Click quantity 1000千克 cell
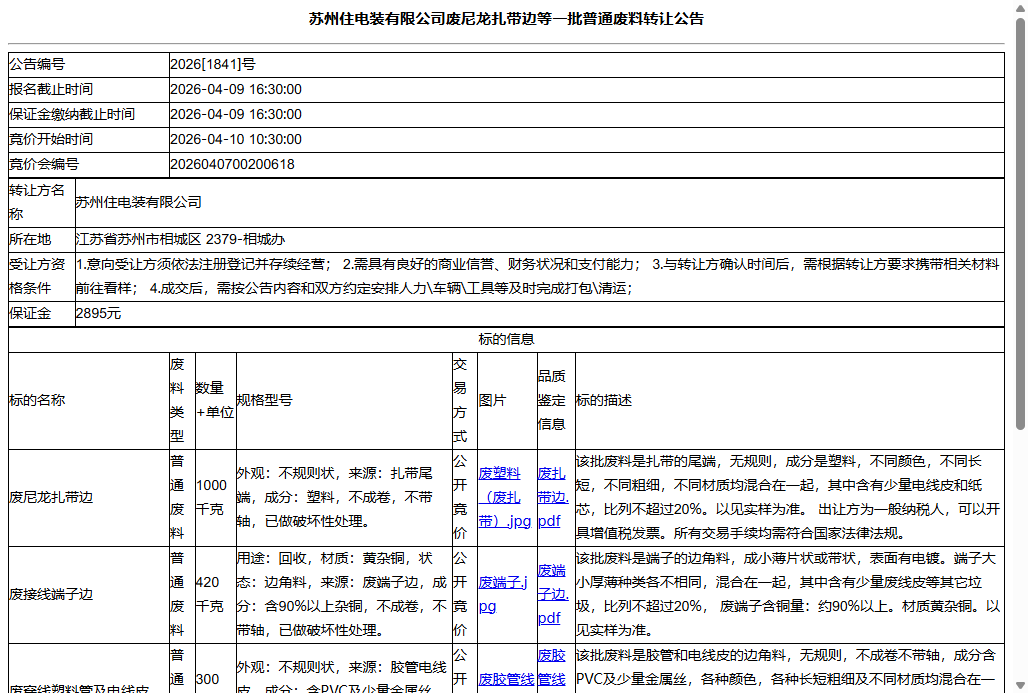Screen dimensions: 1028x693 point(215,497)
